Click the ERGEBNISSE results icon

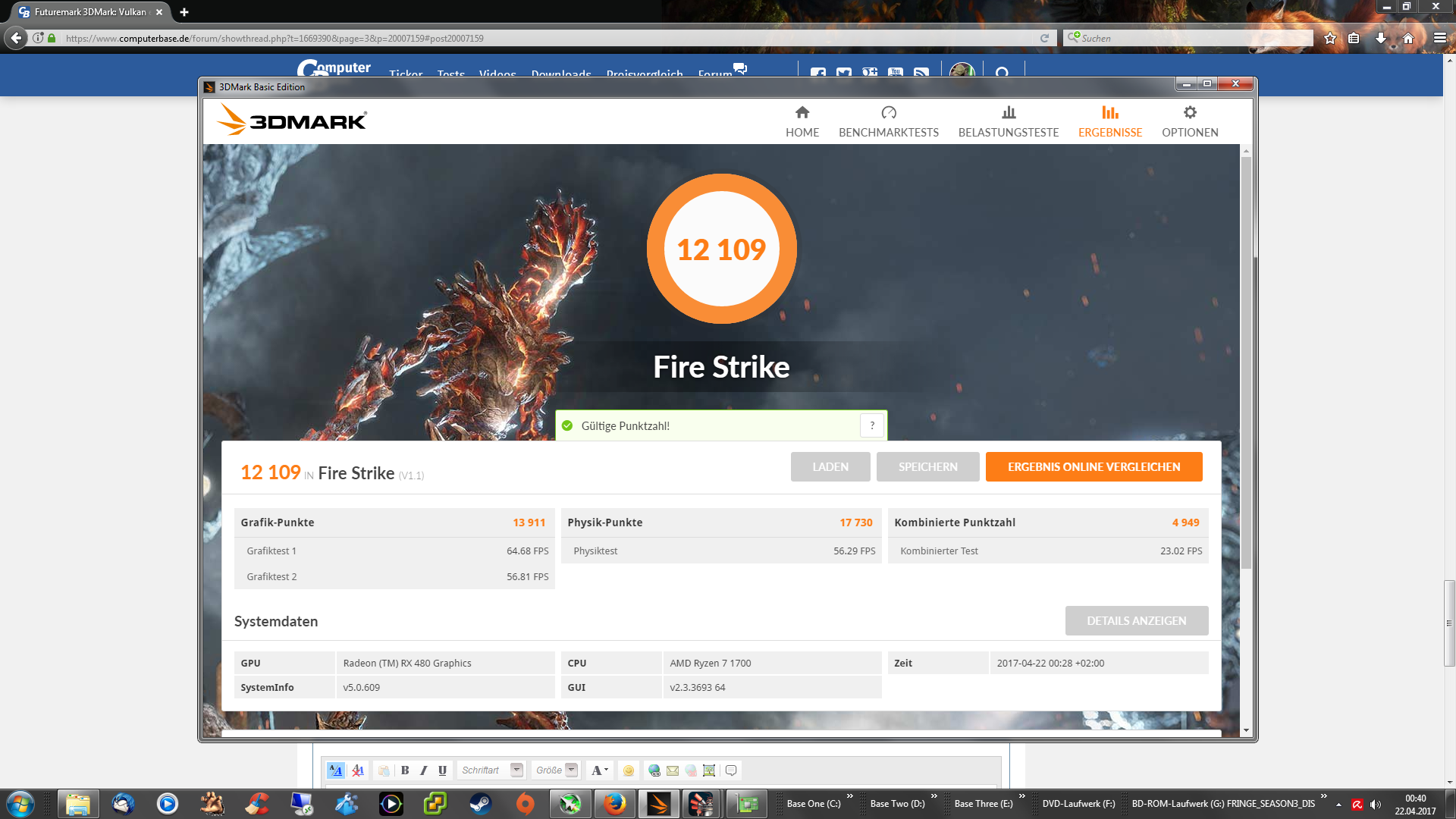(1109, 114)
